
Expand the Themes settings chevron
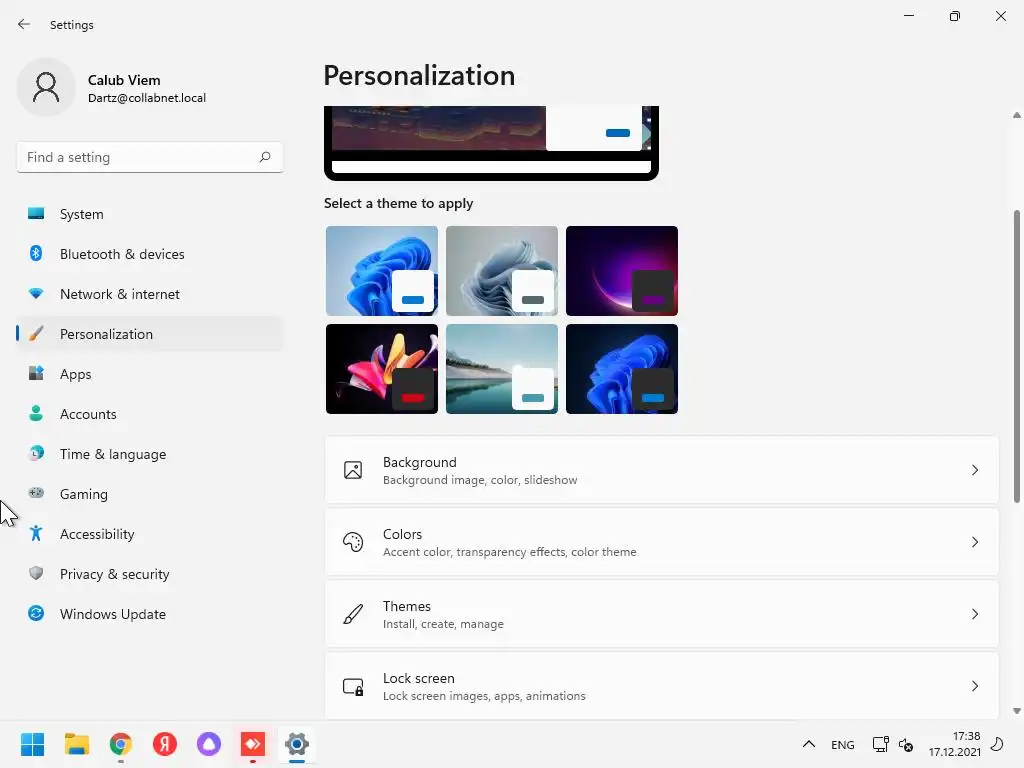[974, 614]
